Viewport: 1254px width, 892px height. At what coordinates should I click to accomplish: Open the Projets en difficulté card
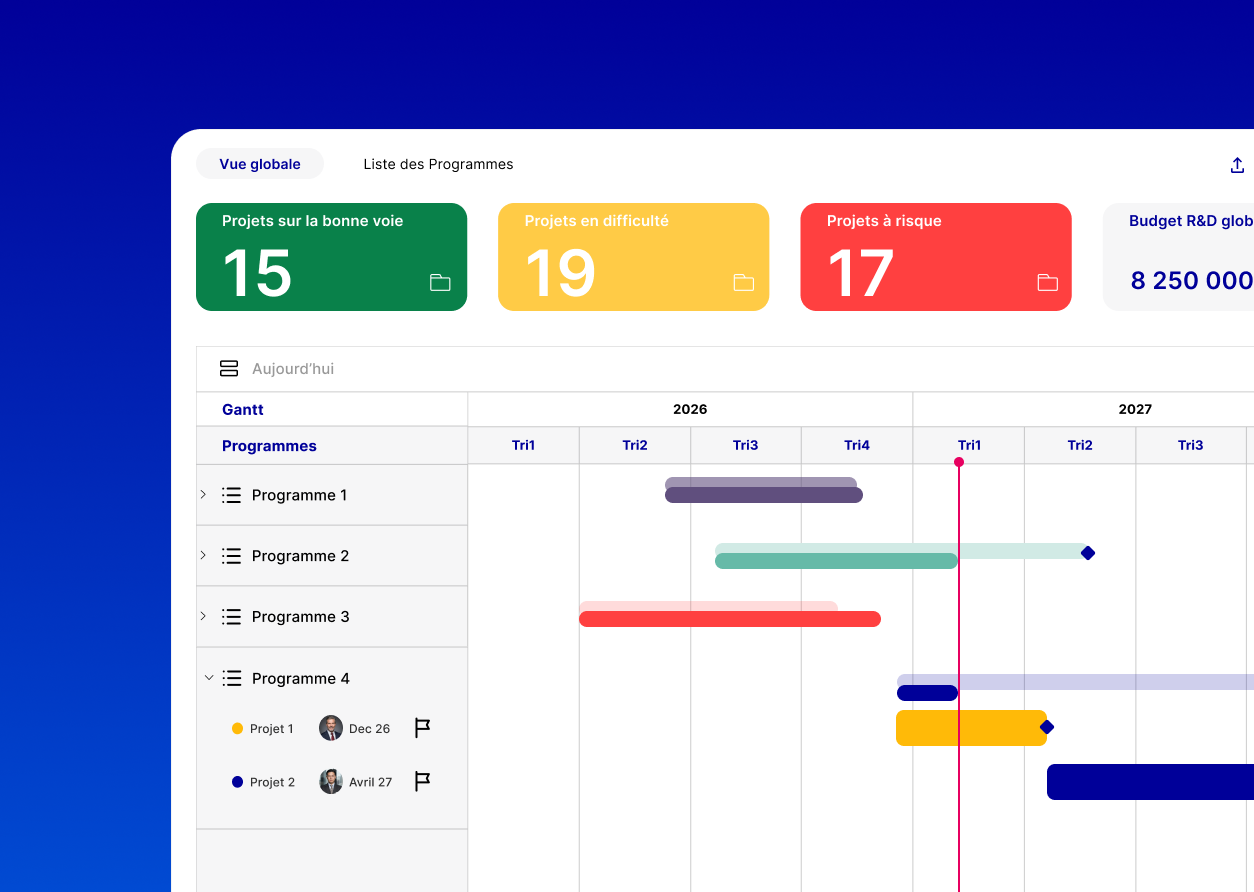click(634, 257)
